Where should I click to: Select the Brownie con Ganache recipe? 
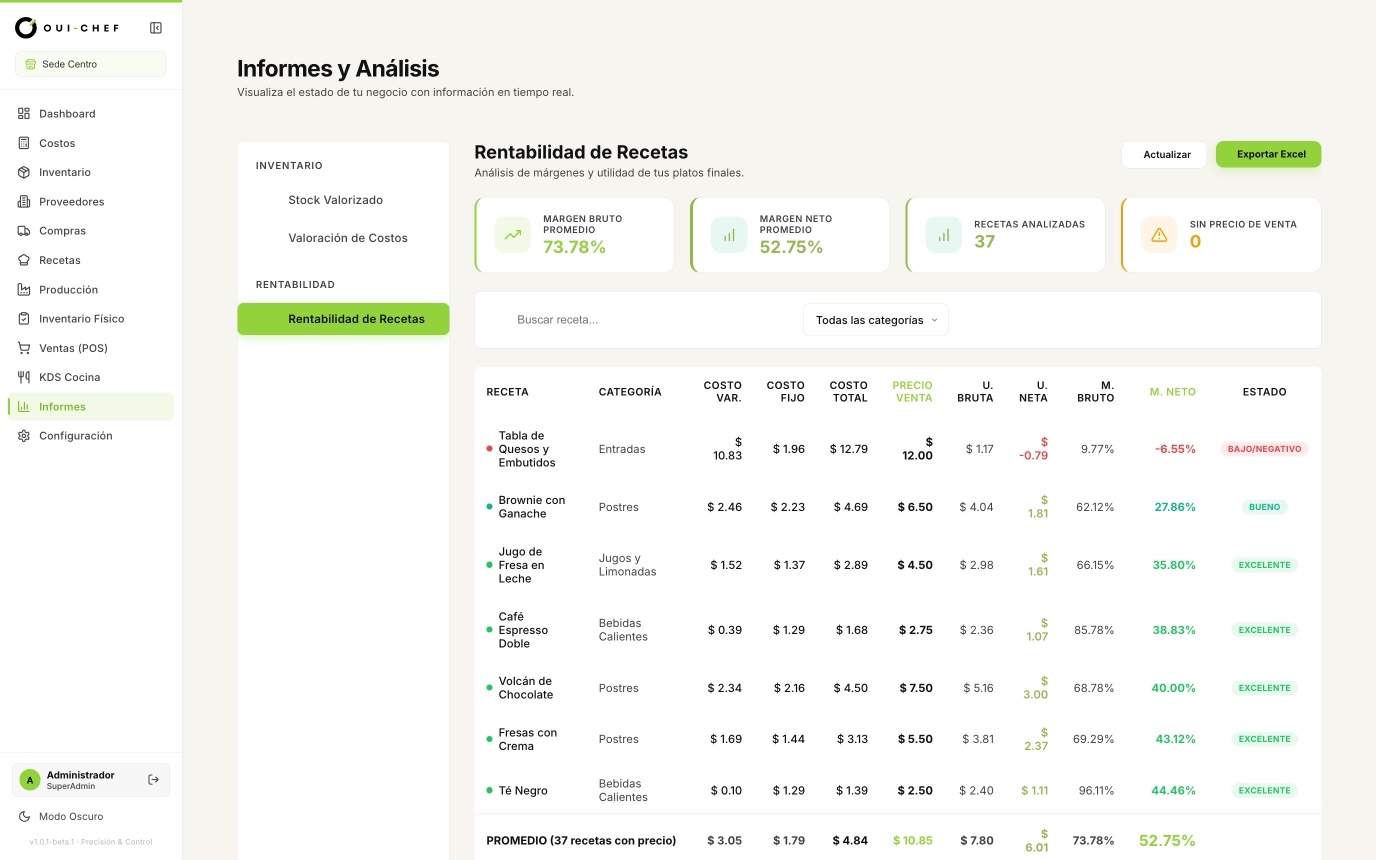[532, 507]
